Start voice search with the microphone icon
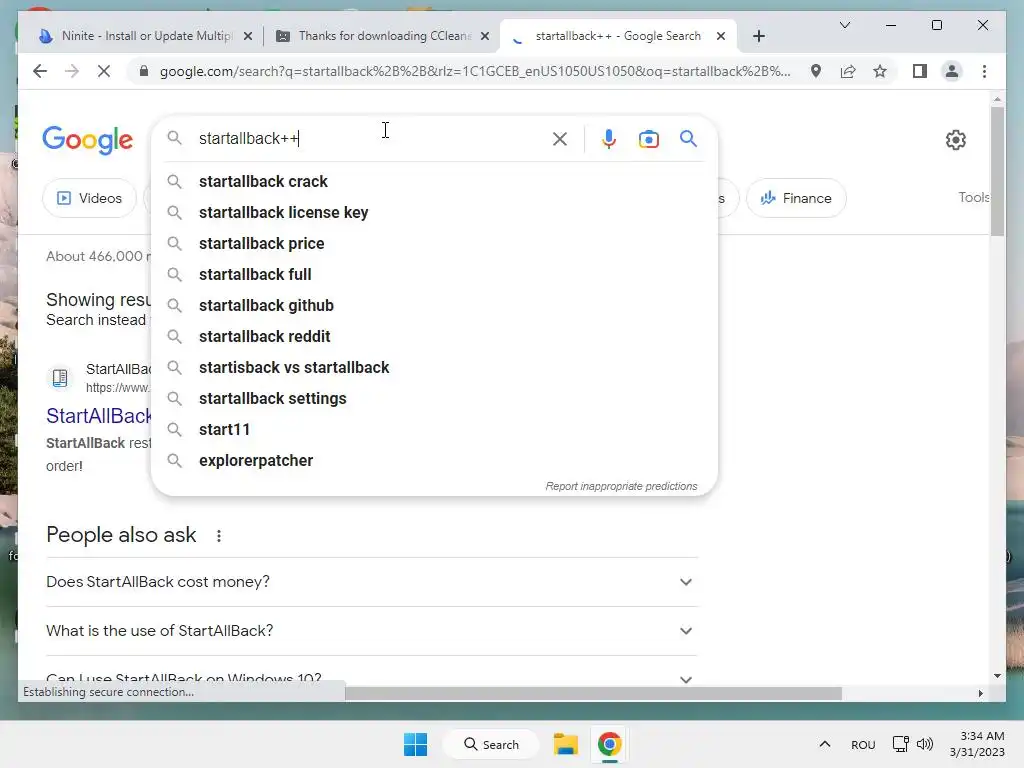The width and height of the screenshot is (1024, 768). pyautogui.click(x=609, y=139)
